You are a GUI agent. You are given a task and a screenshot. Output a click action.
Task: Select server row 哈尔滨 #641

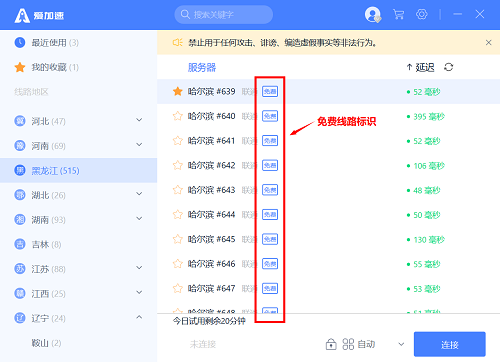[328, 141]
